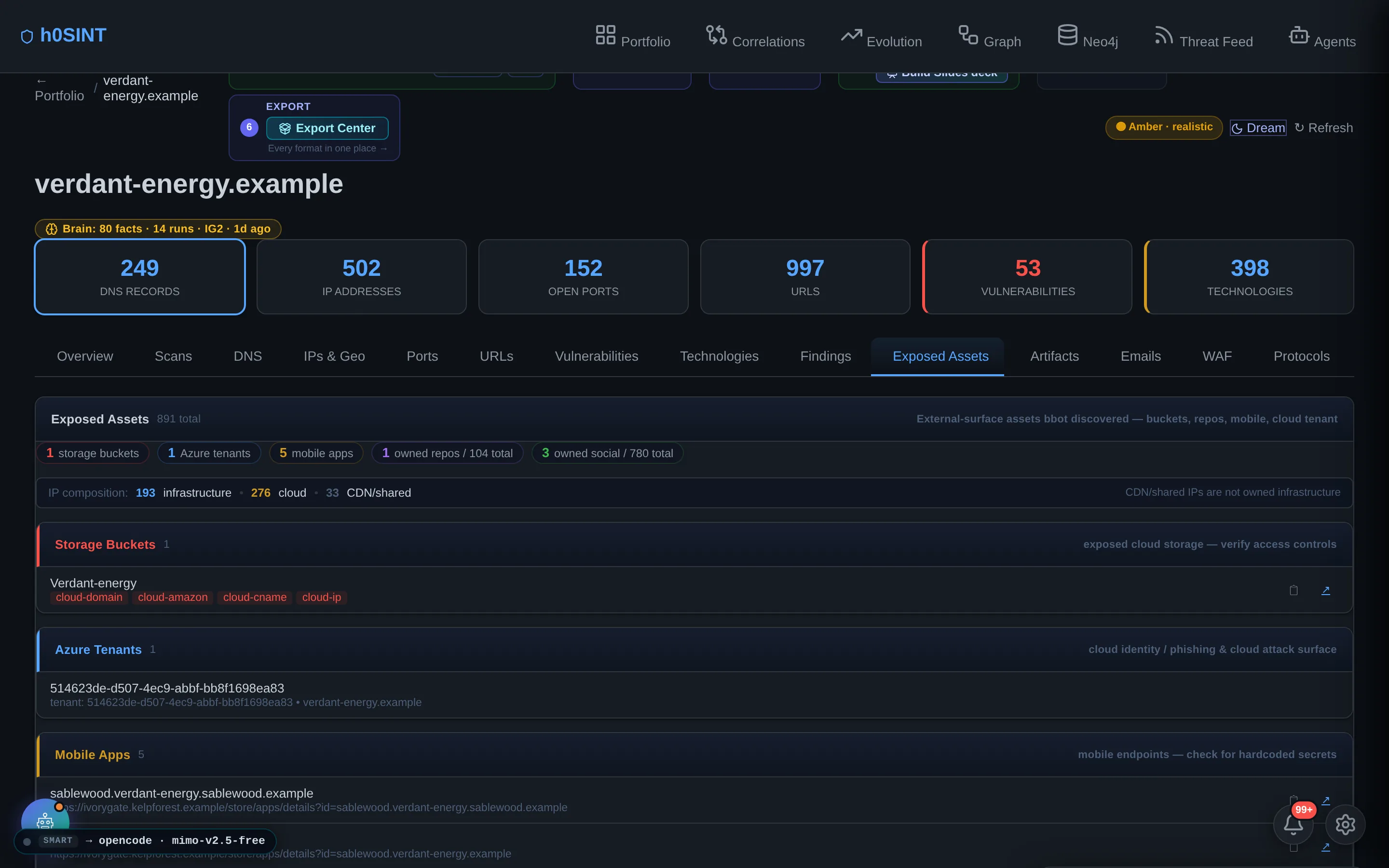Viewport: 1389px width, 868px height.
Task: Click the Threat Feed RSS icon
Action: point(1164,34)
